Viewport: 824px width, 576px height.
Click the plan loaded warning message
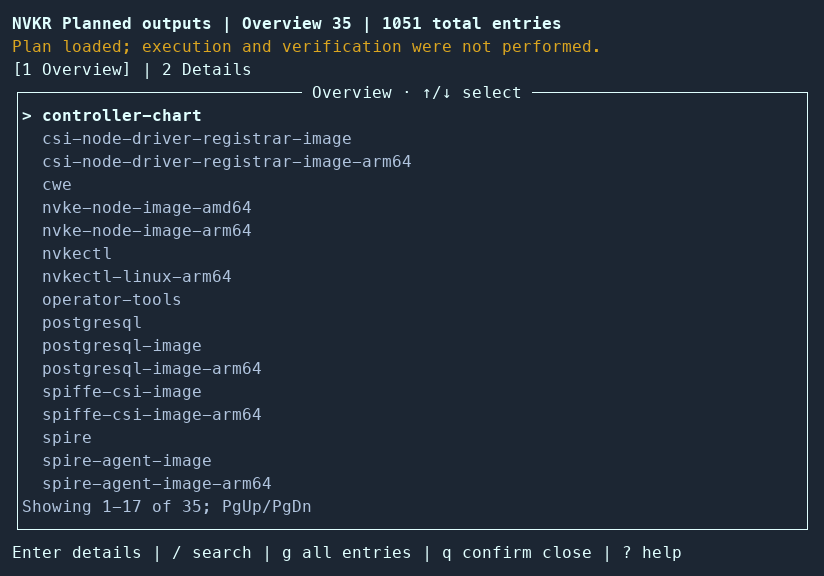click(306, 47)
